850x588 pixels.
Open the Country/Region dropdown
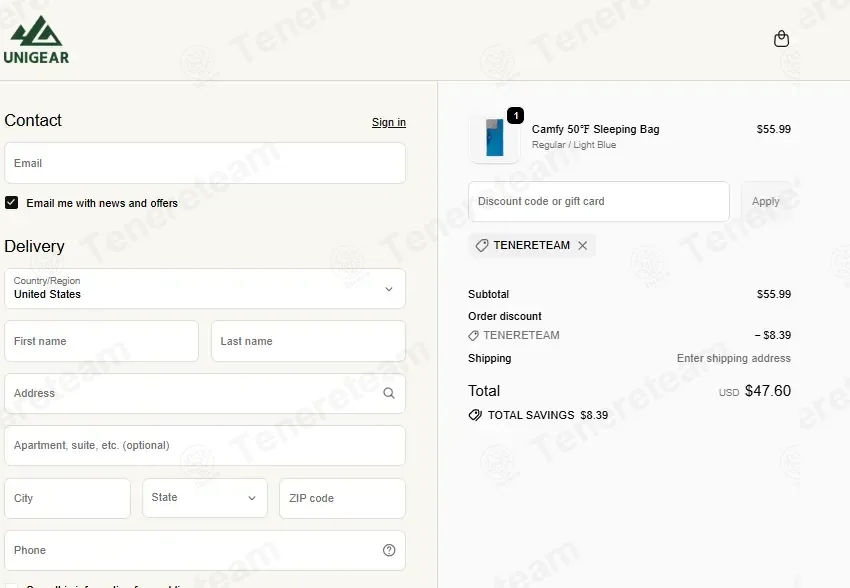[x=205, y=289]
